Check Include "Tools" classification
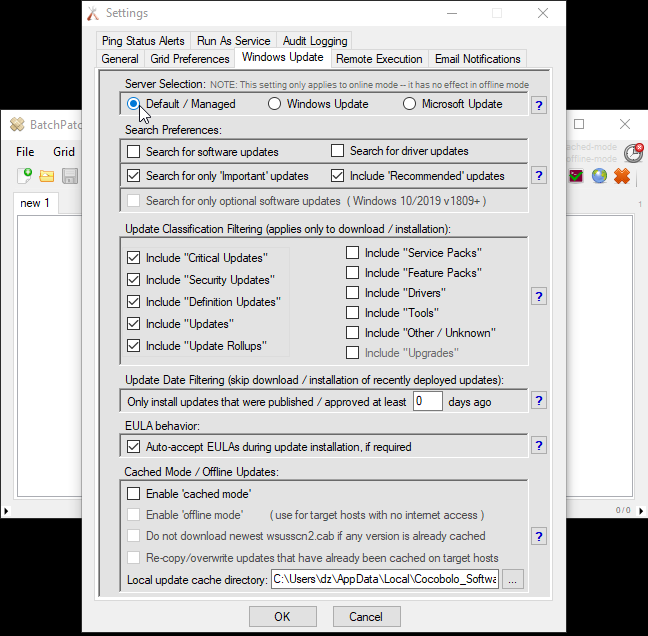648x636 pixels. (x=353, y=313)
